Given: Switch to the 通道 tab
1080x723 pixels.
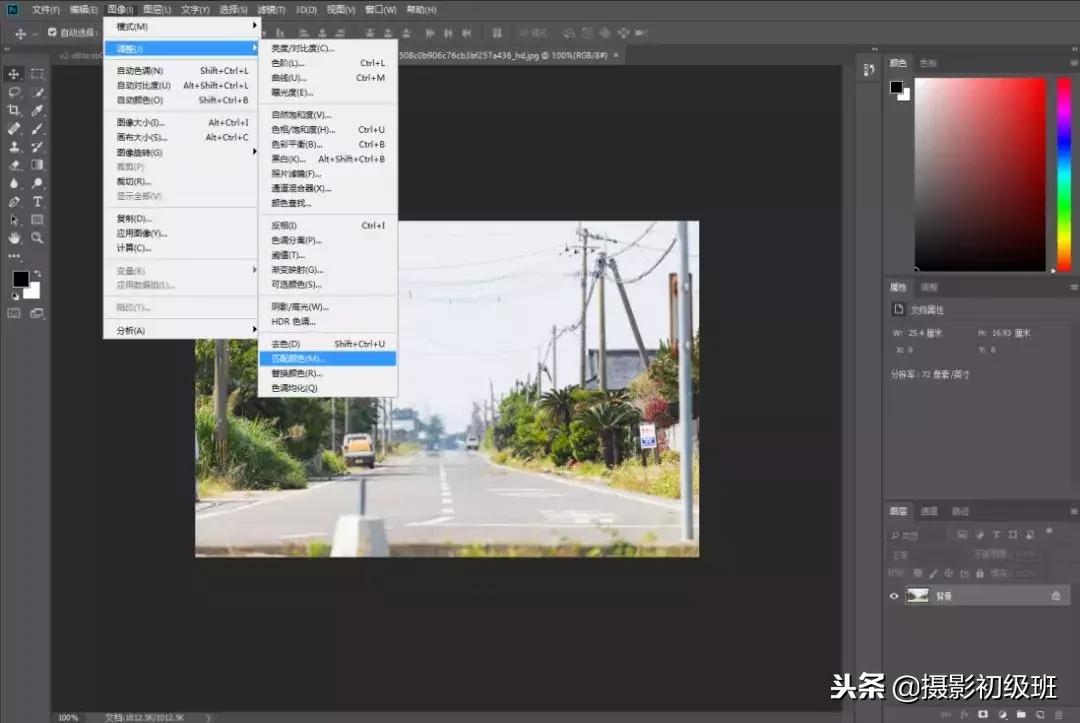Looking at the screenshot, I should [929, 512].
